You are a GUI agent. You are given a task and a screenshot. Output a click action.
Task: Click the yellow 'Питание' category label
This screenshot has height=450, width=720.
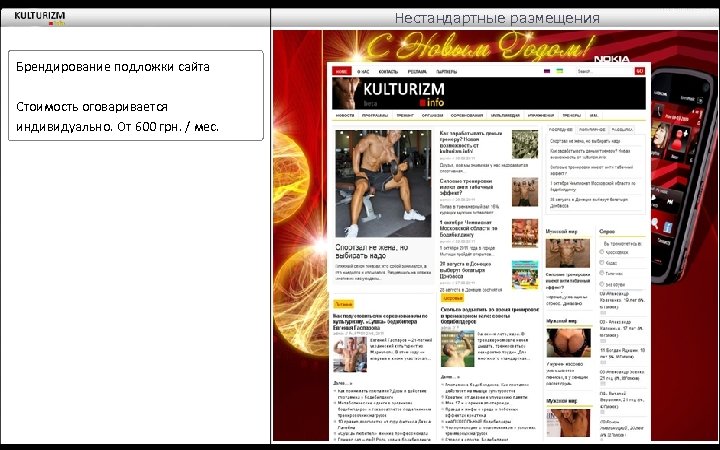[x=343, y=304]
